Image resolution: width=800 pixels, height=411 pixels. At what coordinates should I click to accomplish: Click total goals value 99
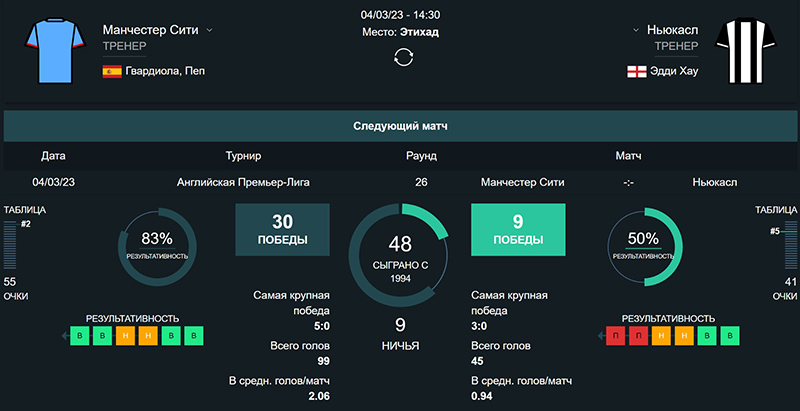click(322, 361)
